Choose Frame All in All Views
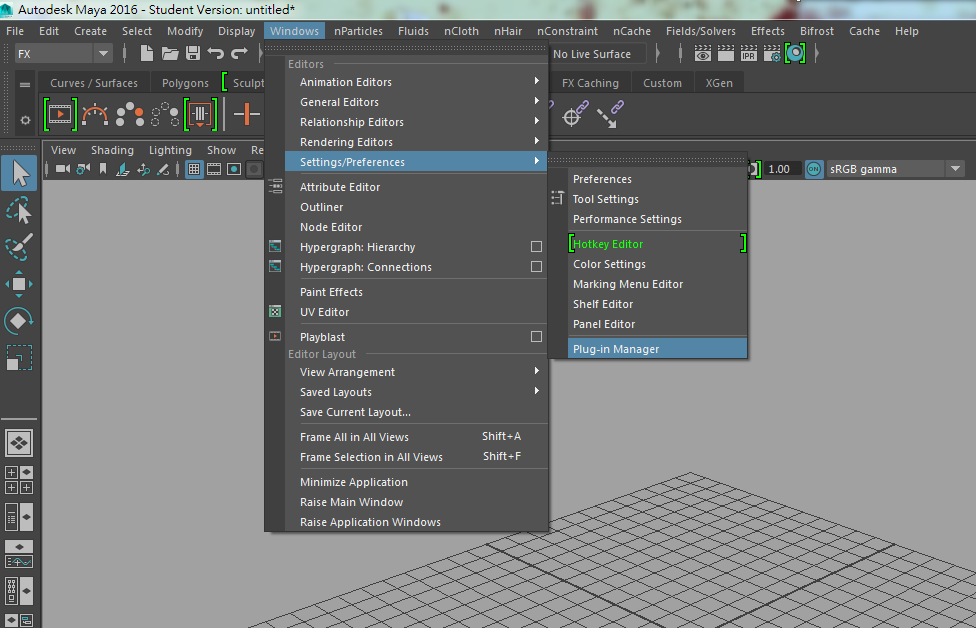The height and width of the screenshot is (628, 976). (416, 436)
